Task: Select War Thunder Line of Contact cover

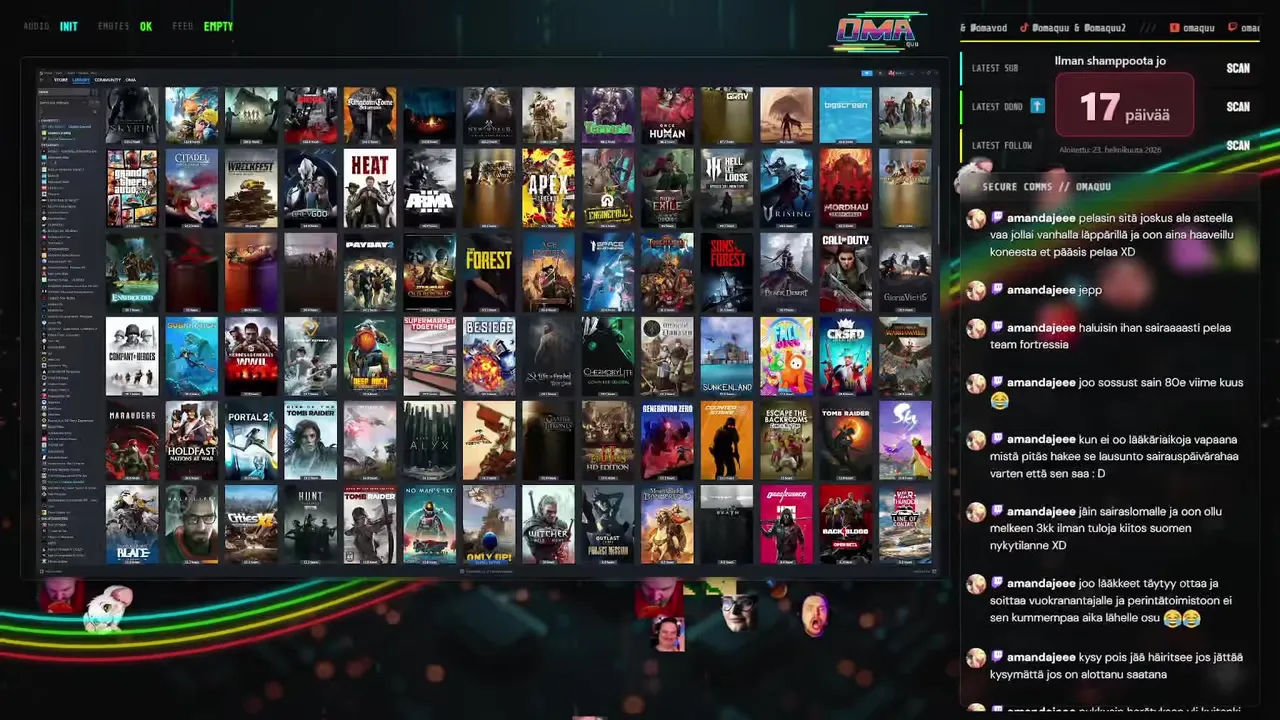Action: pos(905,524)
